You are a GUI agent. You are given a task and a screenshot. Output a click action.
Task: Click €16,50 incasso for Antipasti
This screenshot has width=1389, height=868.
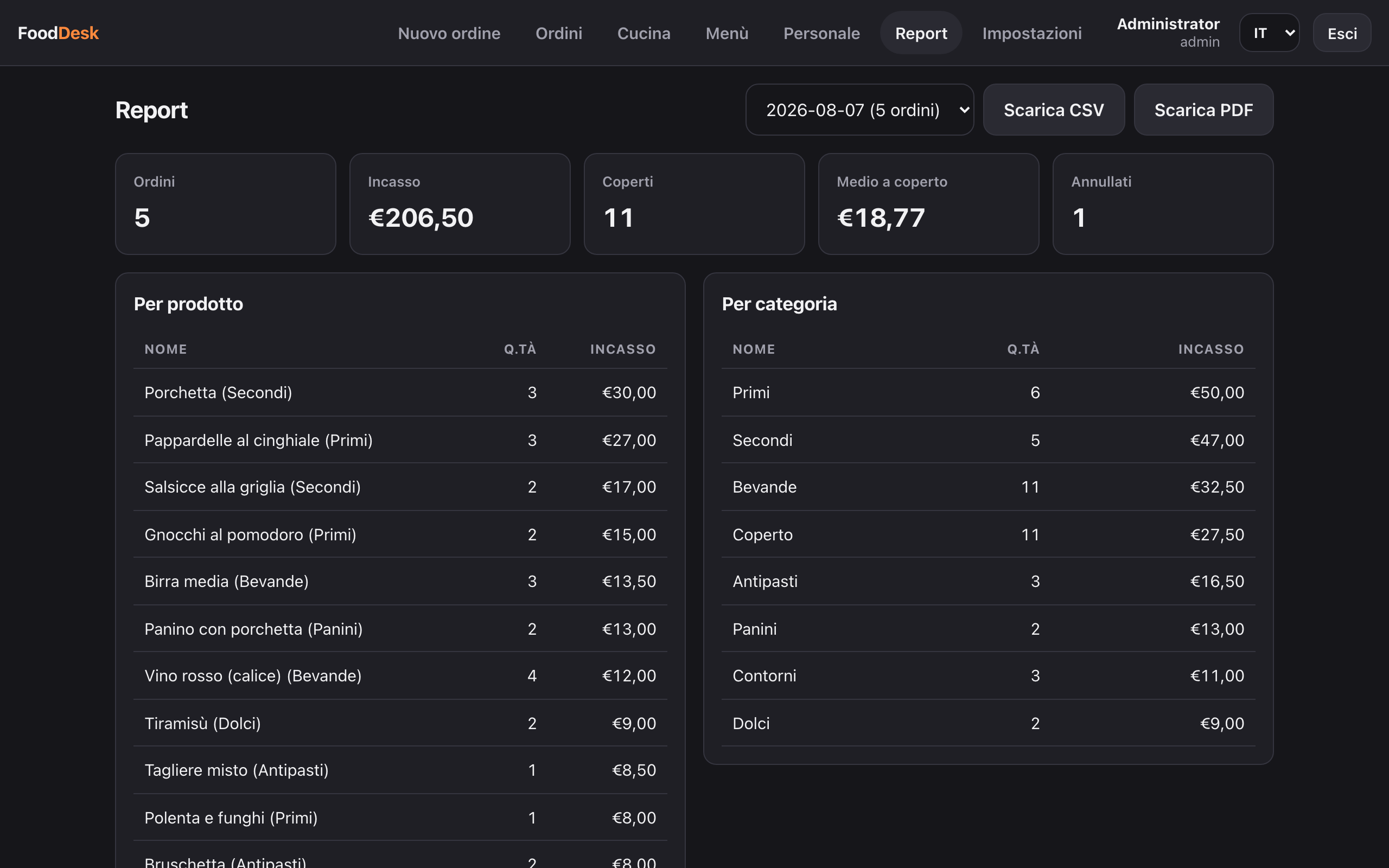point(1217,581)
